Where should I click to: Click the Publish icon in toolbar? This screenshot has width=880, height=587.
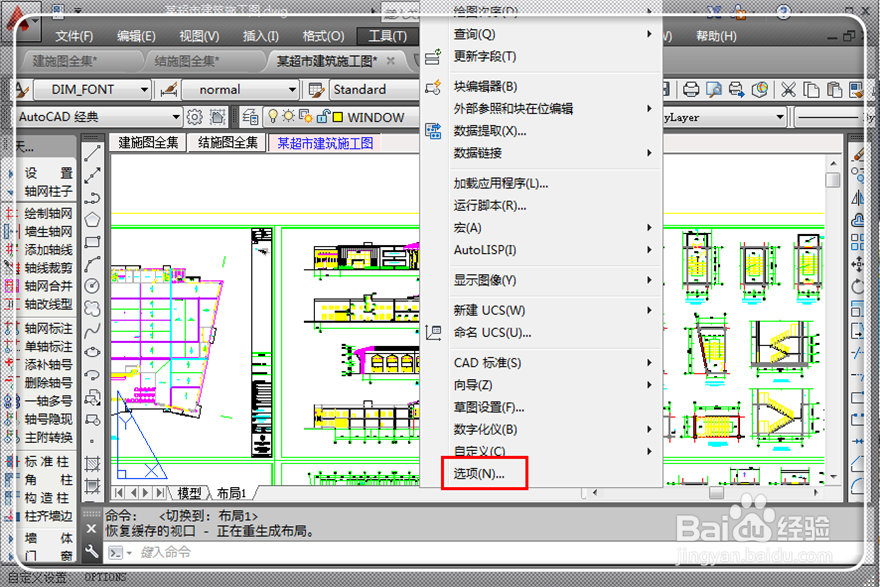tap(736, 89)
